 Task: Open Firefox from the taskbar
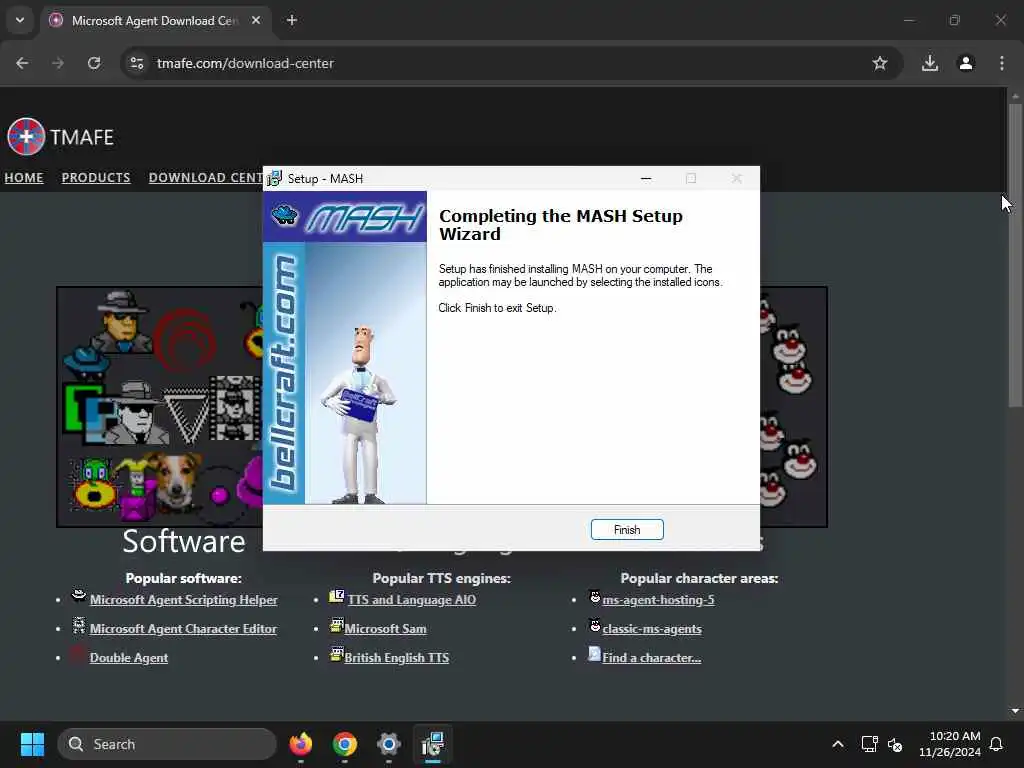coord(300,744)
